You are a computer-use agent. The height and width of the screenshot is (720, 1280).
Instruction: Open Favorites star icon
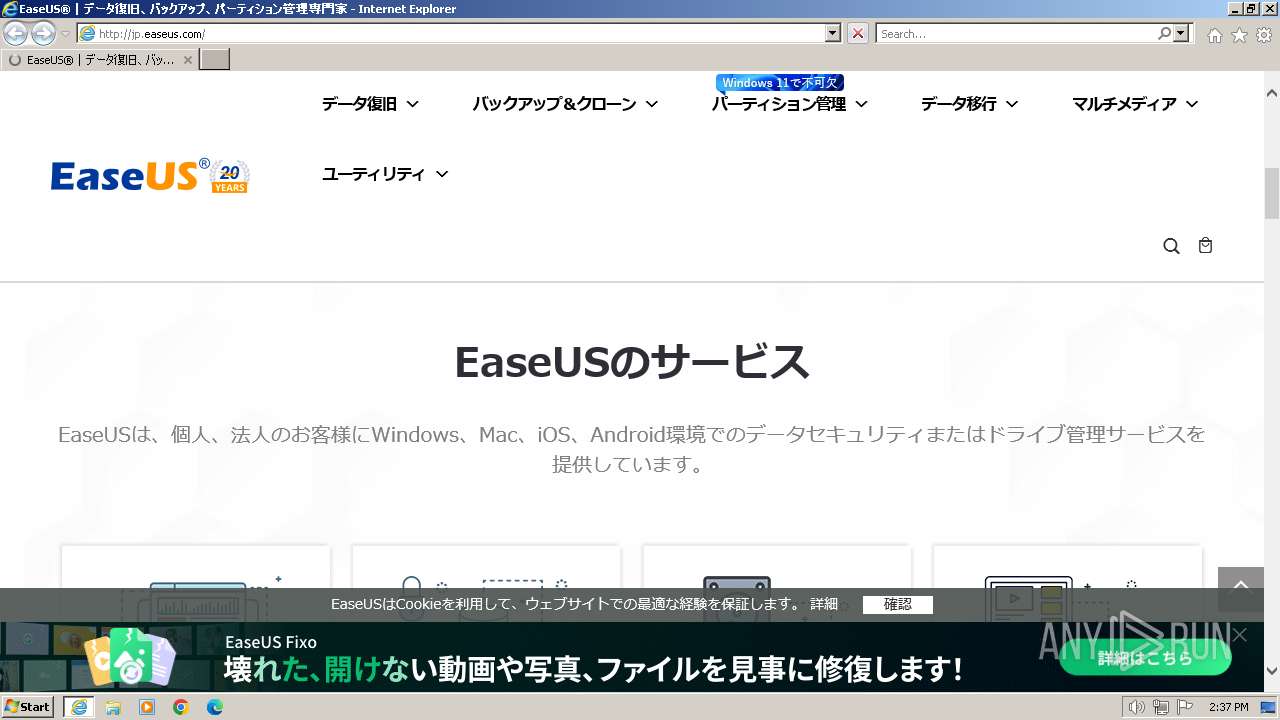coord(1239,35)
